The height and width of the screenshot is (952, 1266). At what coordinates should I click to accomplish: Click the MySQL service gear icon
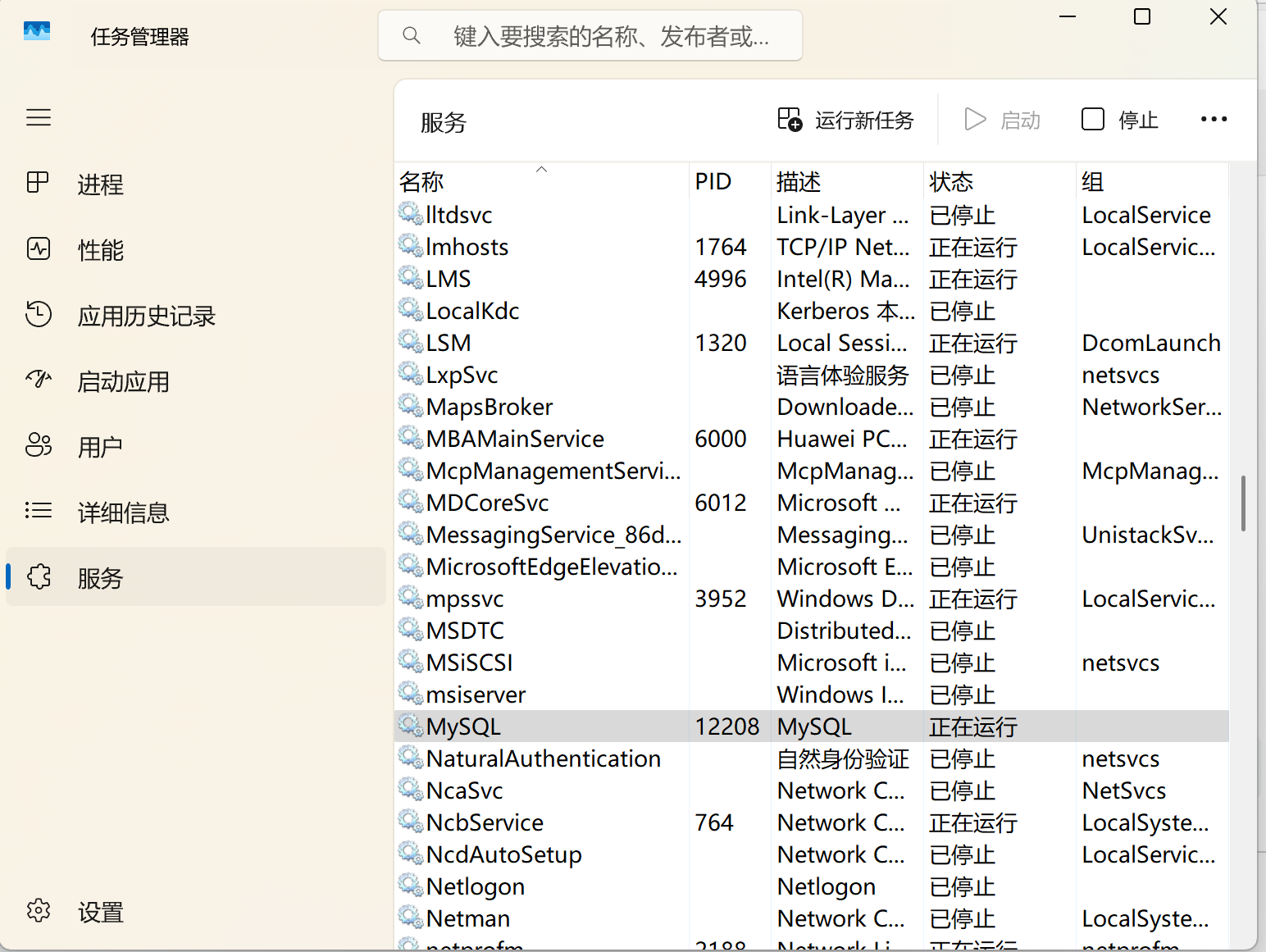[x=411, y=725]
